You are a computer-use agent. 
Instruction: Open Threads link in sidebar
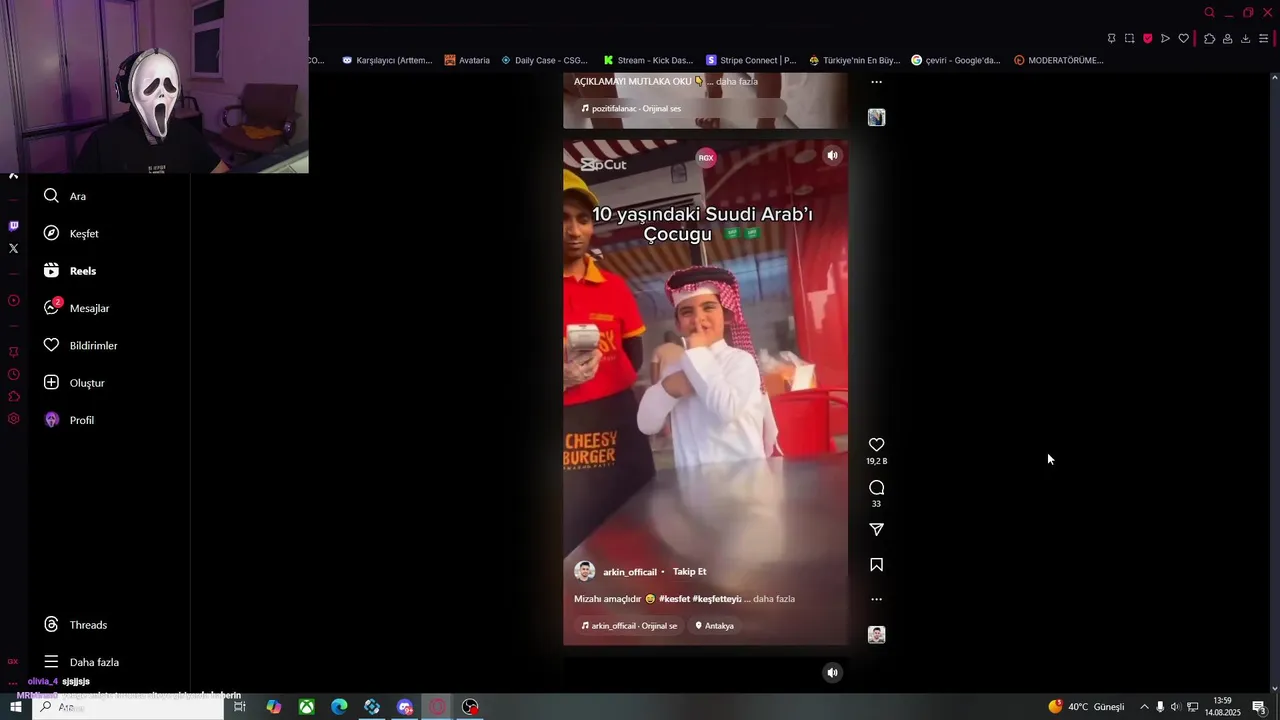pyautogui.click(x=75, y=625)
